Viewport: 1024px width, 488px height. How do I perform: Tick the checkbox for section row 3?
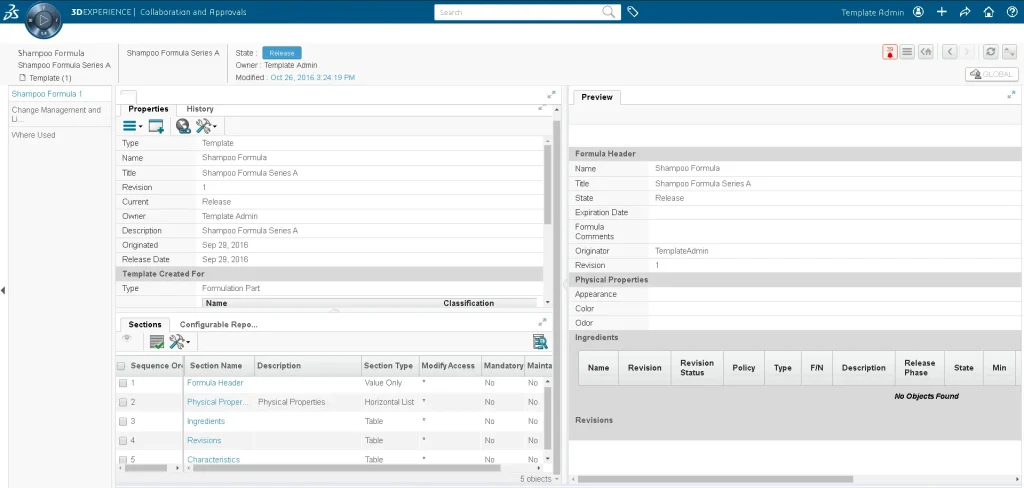point(123,421)
